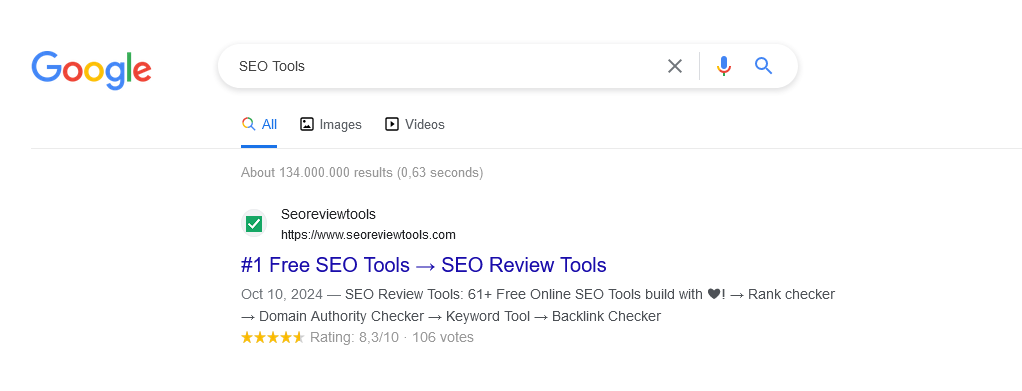This screenshot has height=391, width=1022.
Task: Open '#1 Free SEO Tools → SEO Review Tools' link
Action: point(424,265)
